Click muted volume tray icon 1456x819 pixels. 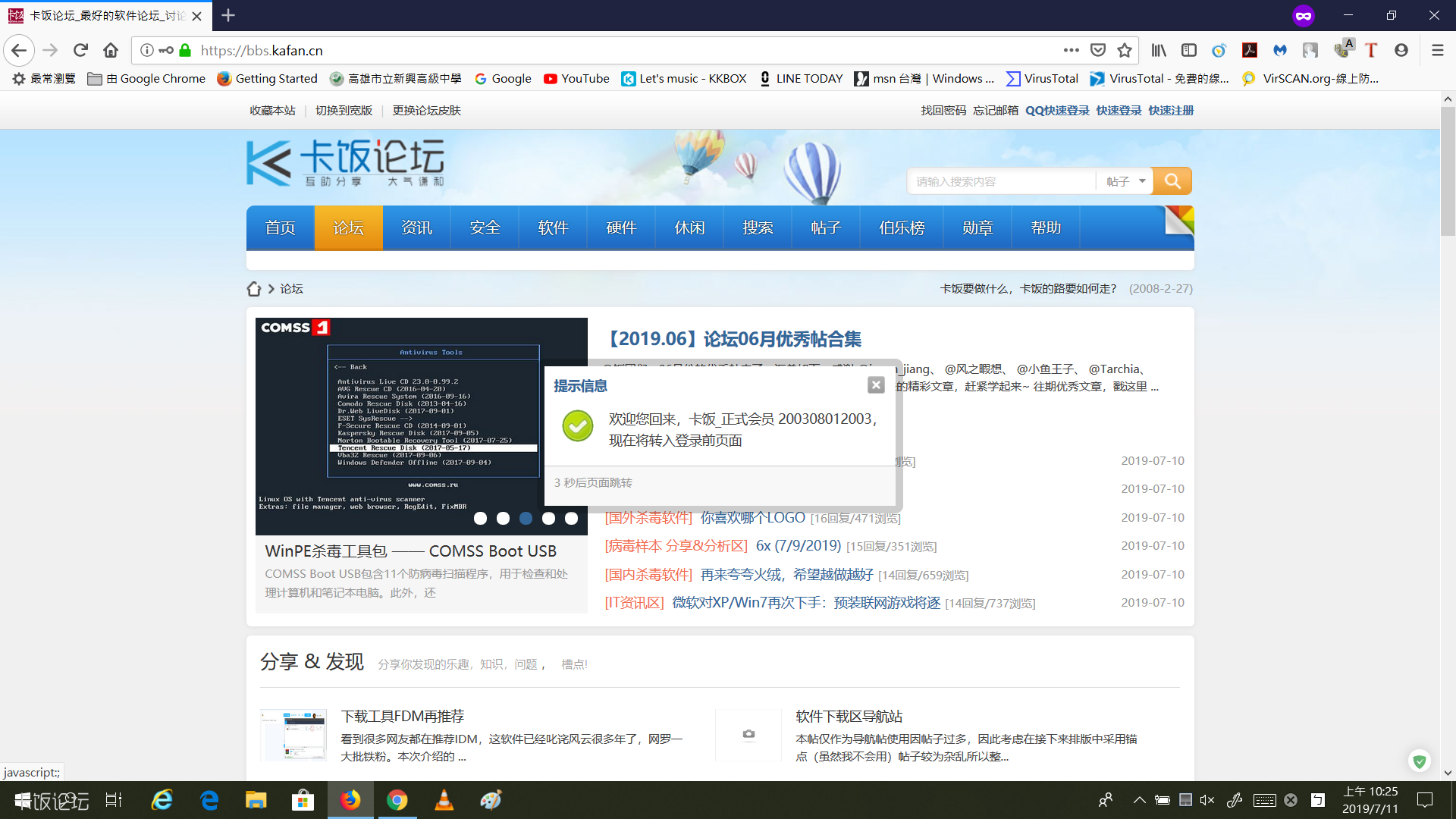[x=1207, y=800]
